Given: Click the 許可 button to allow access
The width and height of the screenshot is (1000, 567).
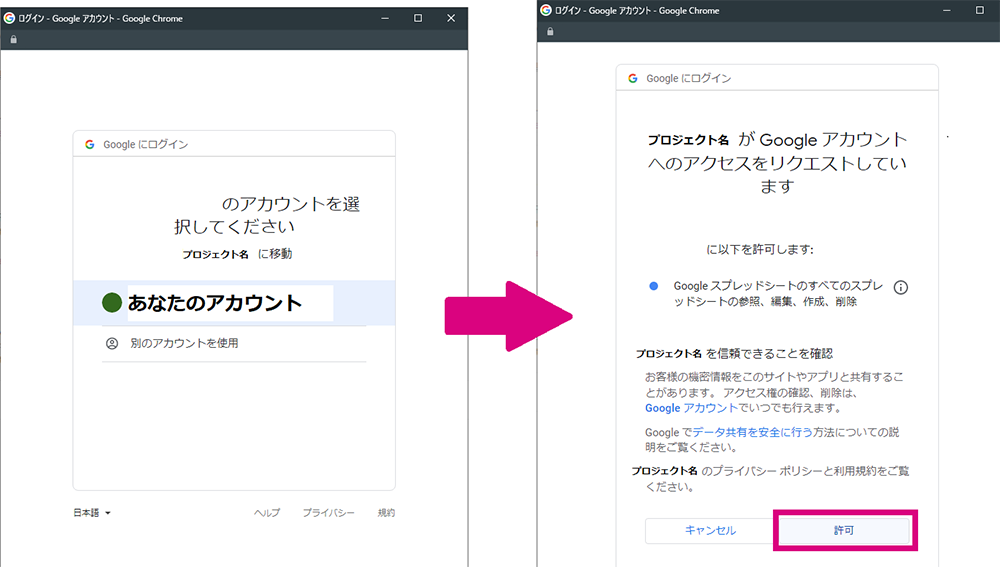Looking at the screenshot, I should click(844, 531).
